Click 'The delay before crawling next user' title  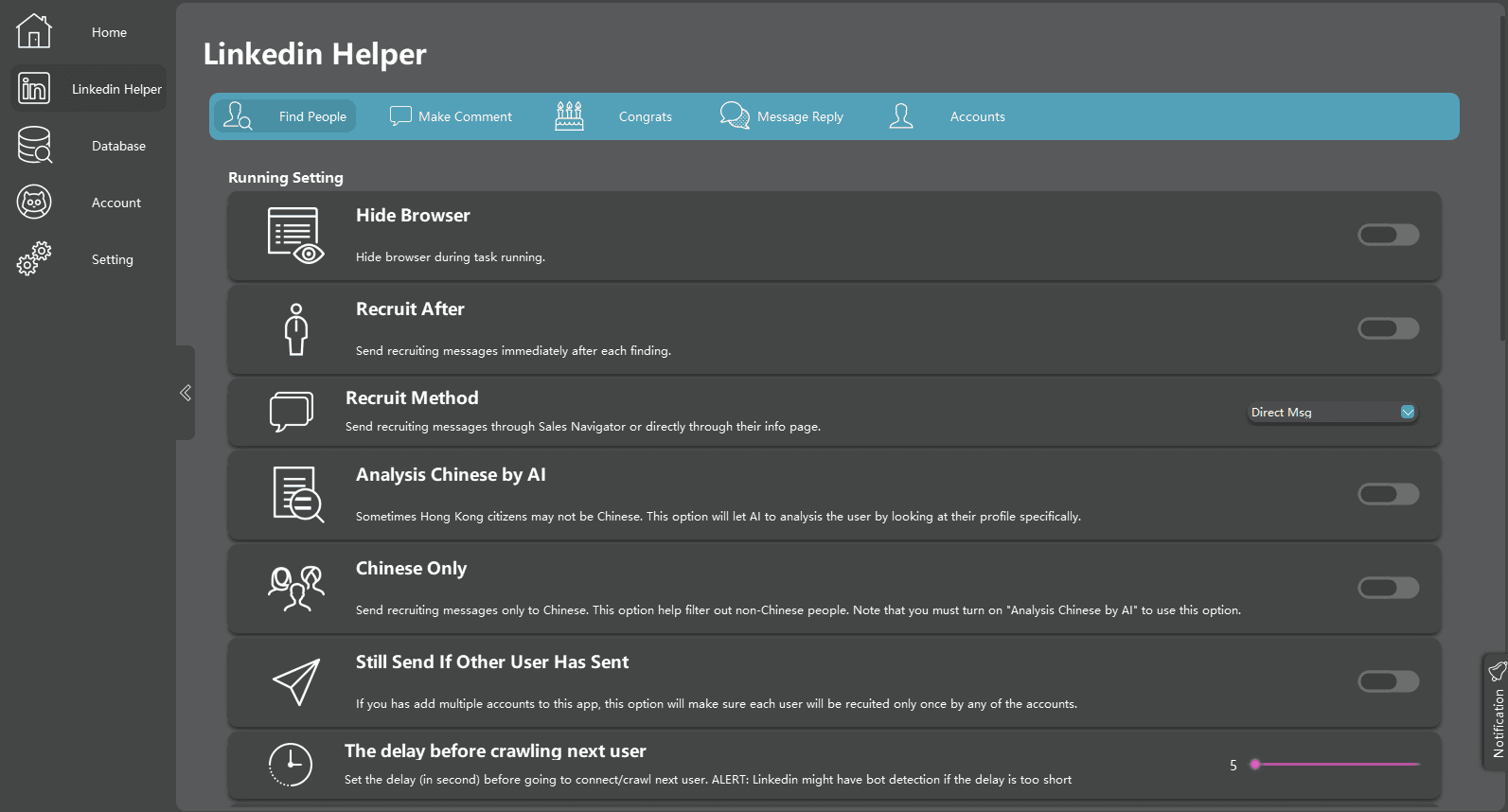click(x=495, y=750)
